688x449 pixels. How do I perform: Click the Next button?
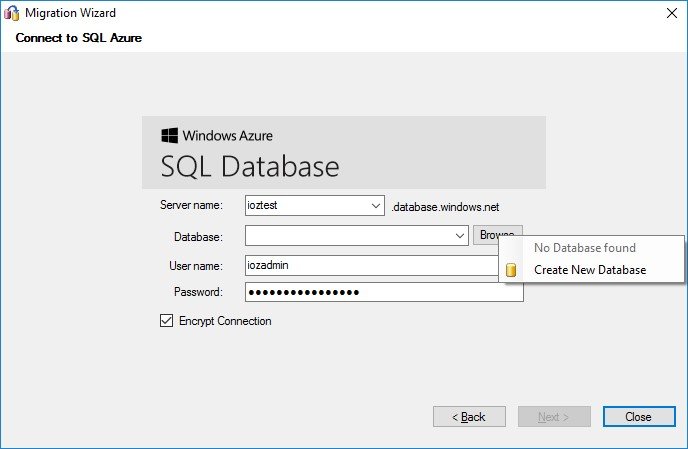coord(554,417)
